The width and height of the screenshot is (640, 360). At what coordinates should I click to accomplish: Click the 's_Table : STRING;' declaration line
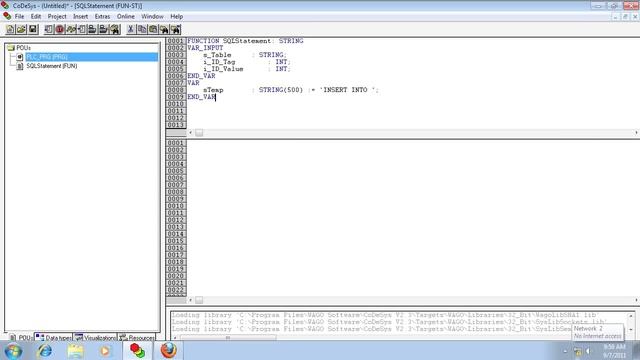pos(245,55)
